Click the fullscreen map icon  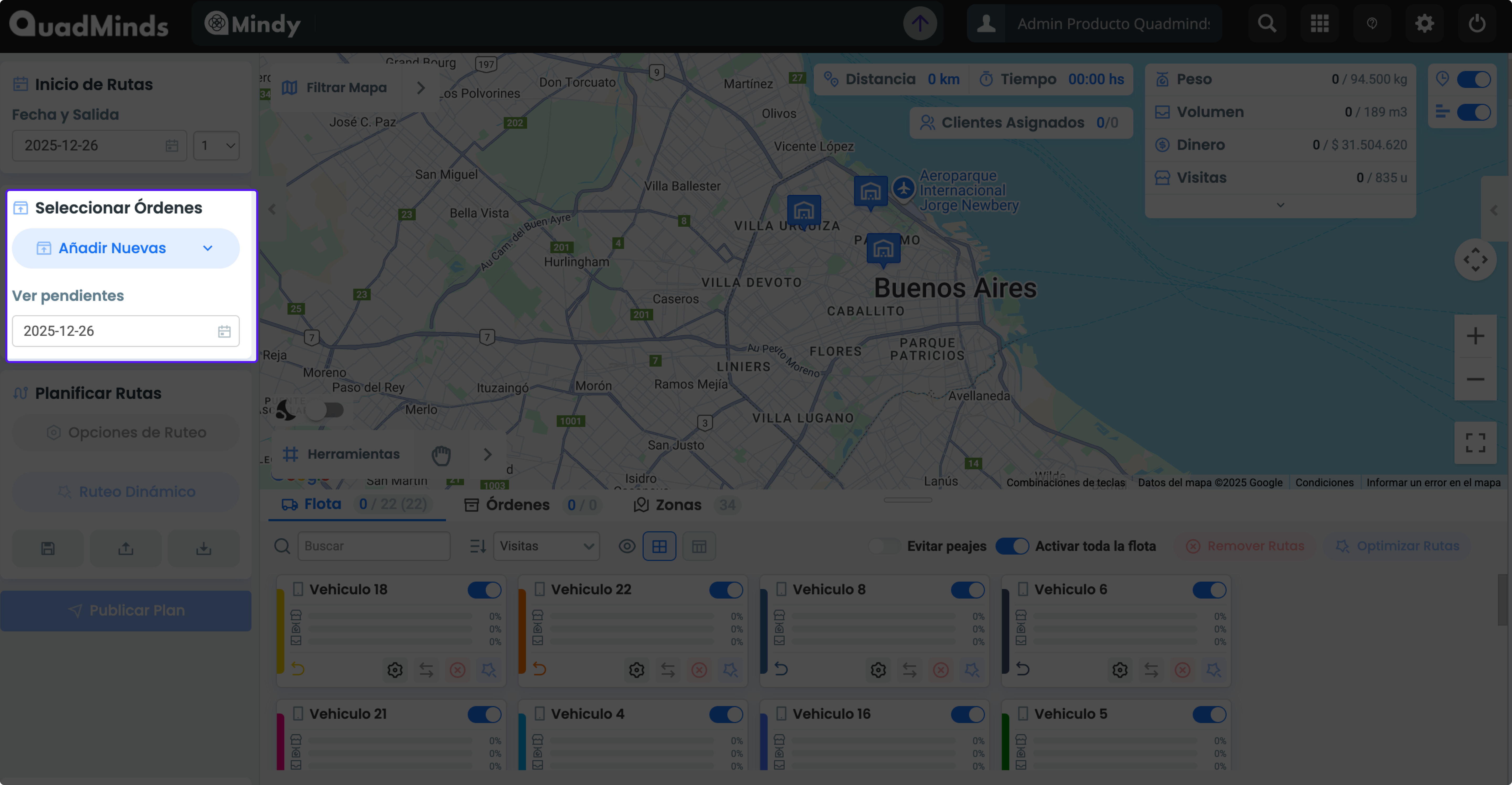tap(1475, 443)
